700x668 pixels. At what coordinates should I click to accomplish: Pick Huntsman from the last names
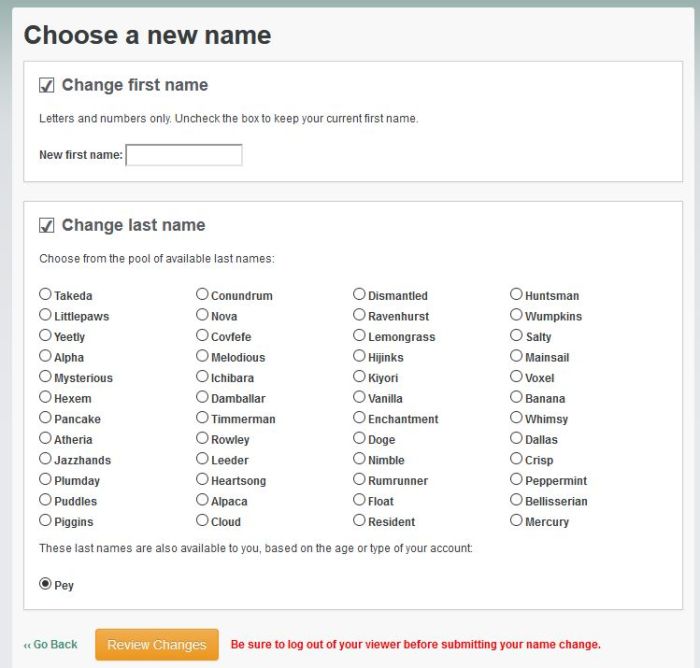point(516,295)
